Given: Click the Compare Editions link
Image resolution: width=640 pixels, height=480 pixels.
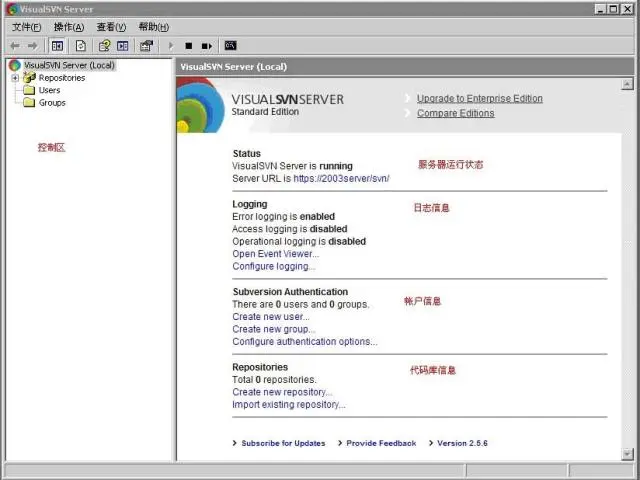Looking at the screenshot, I should pyautogui.click(x=456, y=113).
